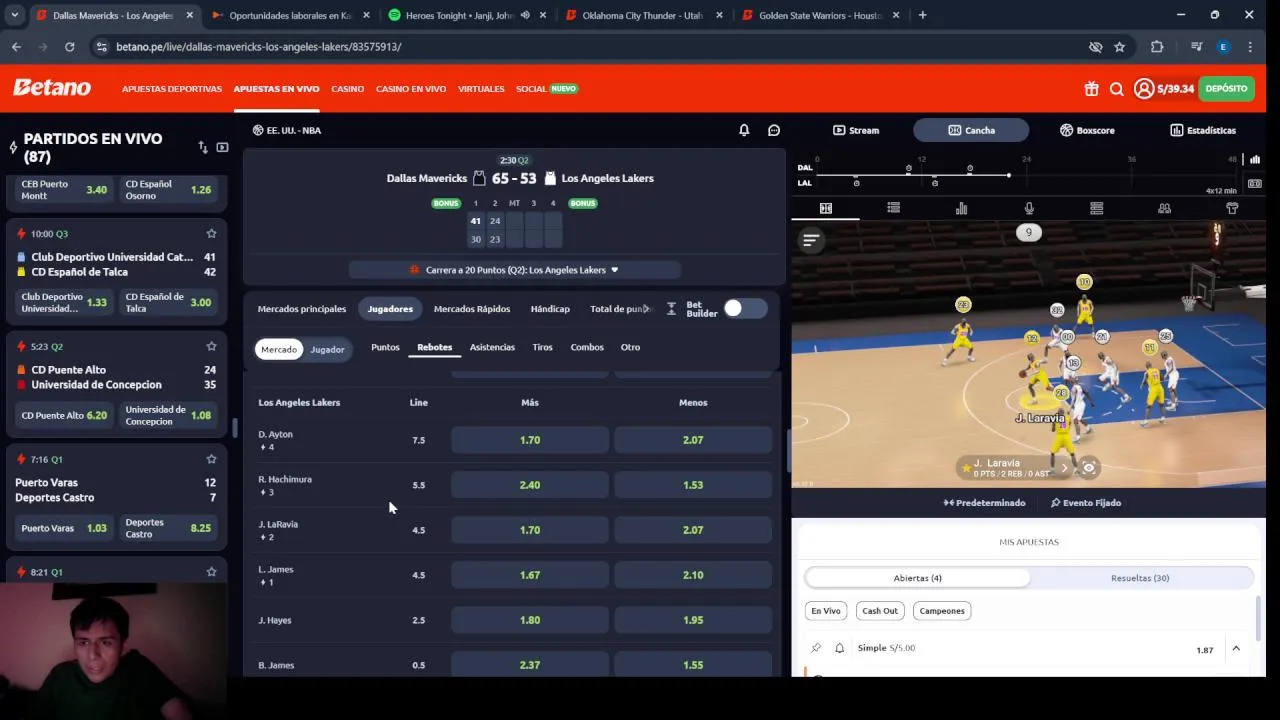Select the players group icon tab
Image resolution: width=1280 pixels, height=720 pixels.
tap(1164, 208)
